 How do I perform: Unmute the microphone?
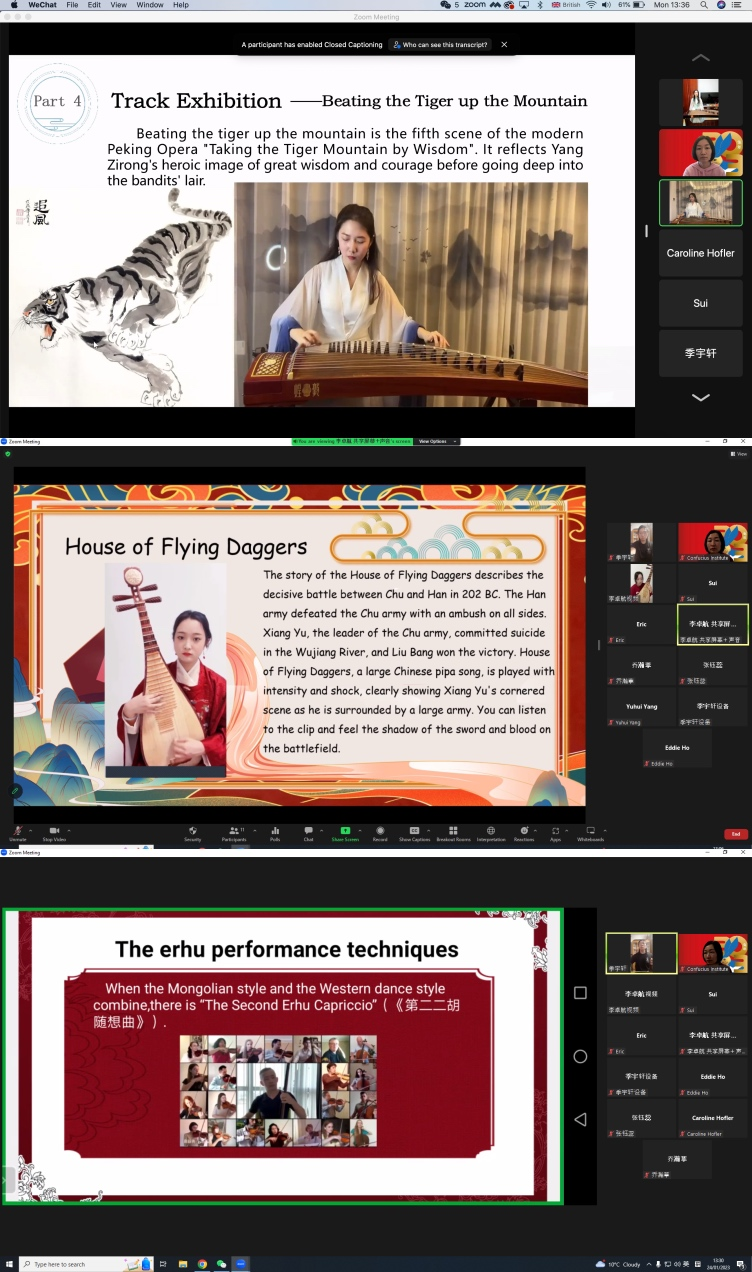point(17,831)
